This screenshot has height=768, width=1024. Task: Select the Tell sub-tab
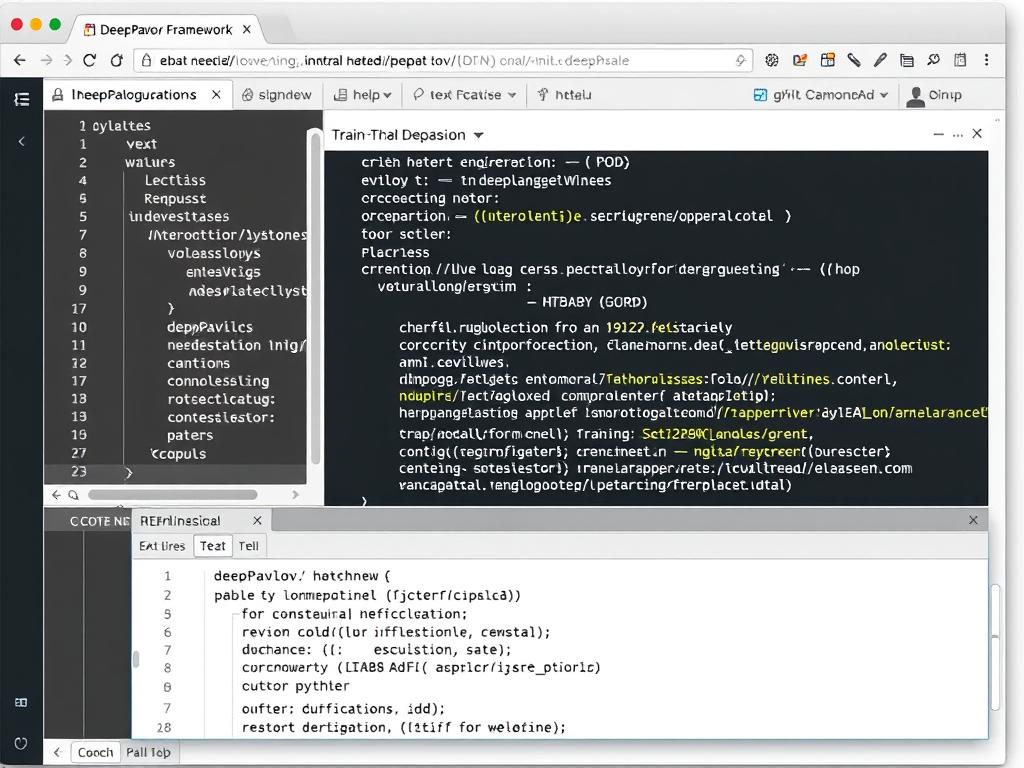click(x=248, y=546)
